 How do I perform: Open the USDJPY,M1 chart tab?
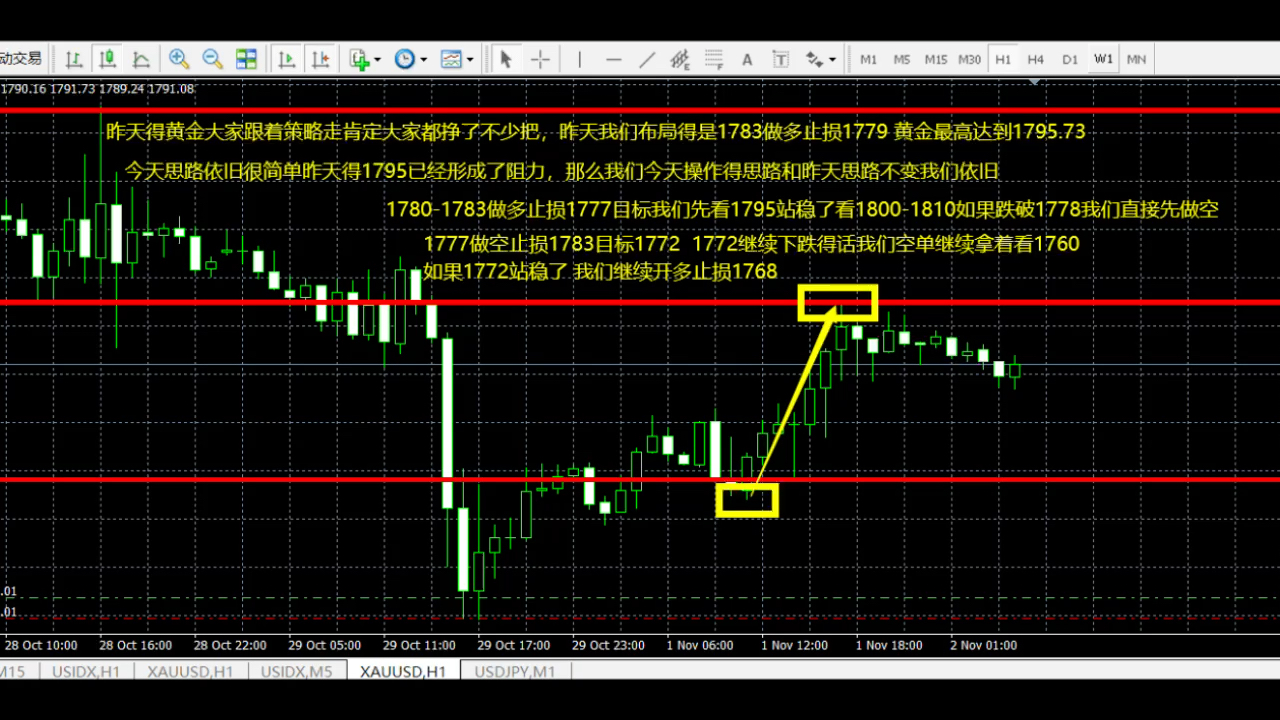(x=514, y=672)
